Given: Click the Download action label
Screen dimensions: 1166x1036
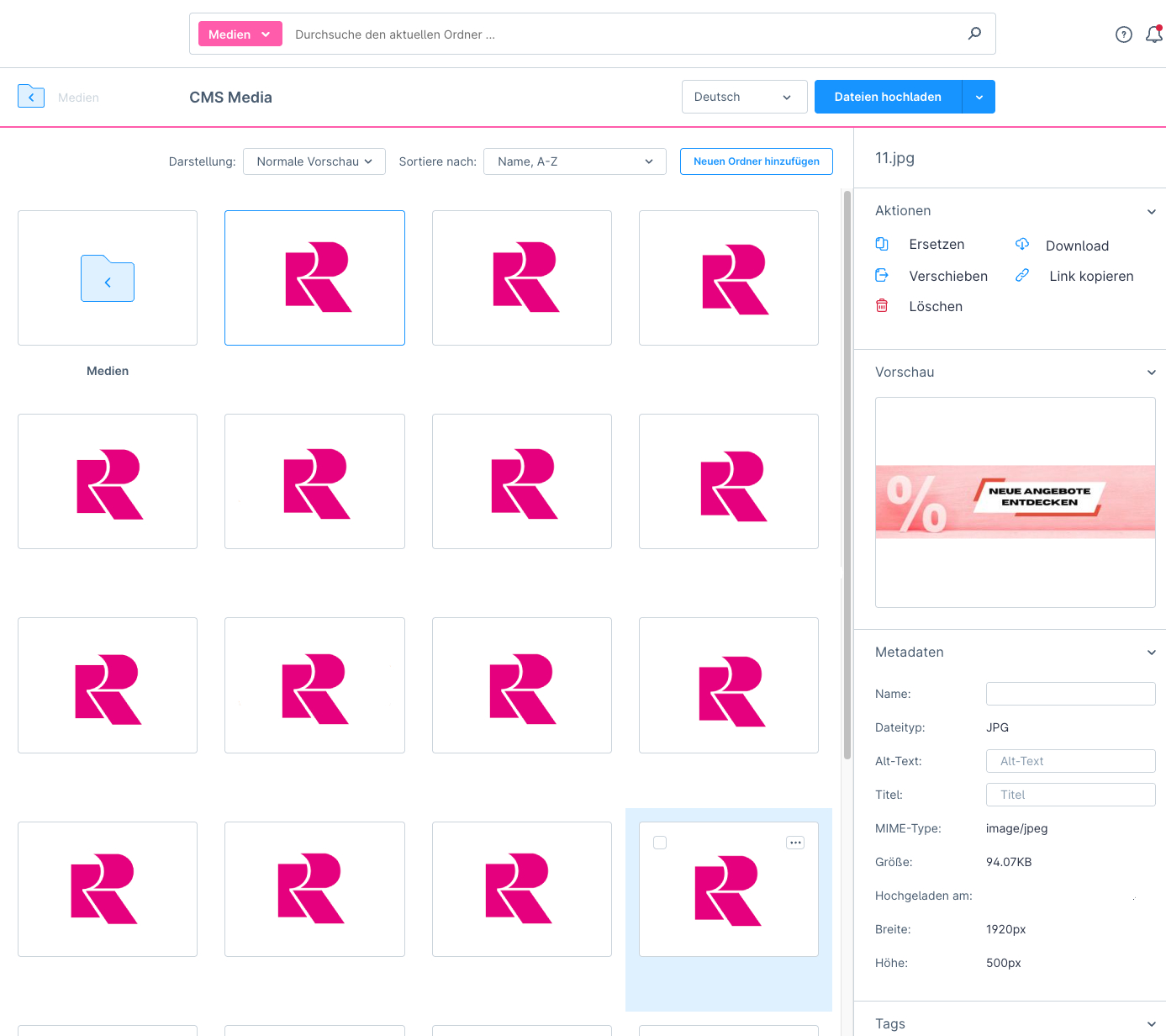Looking at the screenshot, I should (1077, 246).
